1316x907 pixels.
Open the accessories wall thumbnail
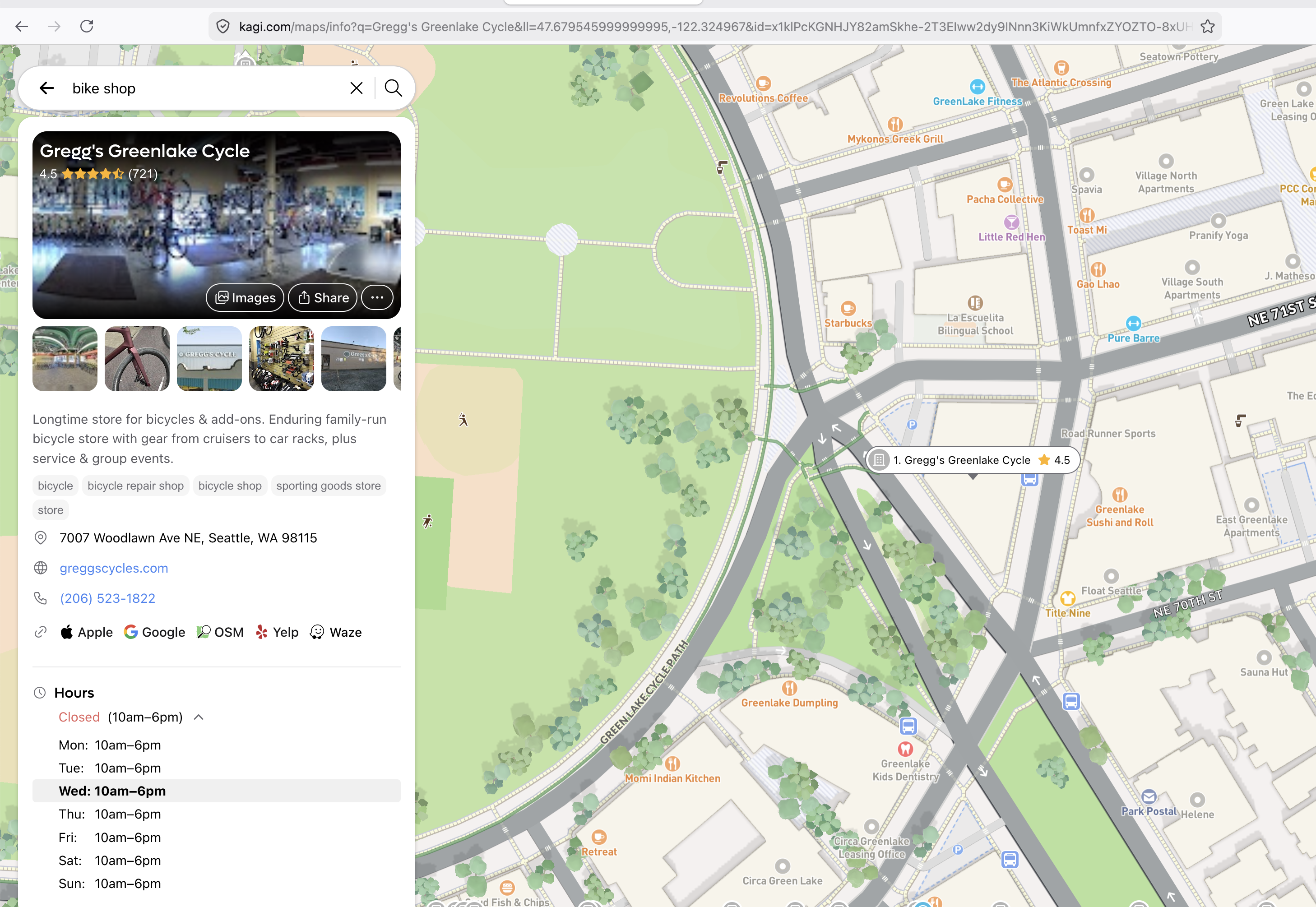coord(281,359)
